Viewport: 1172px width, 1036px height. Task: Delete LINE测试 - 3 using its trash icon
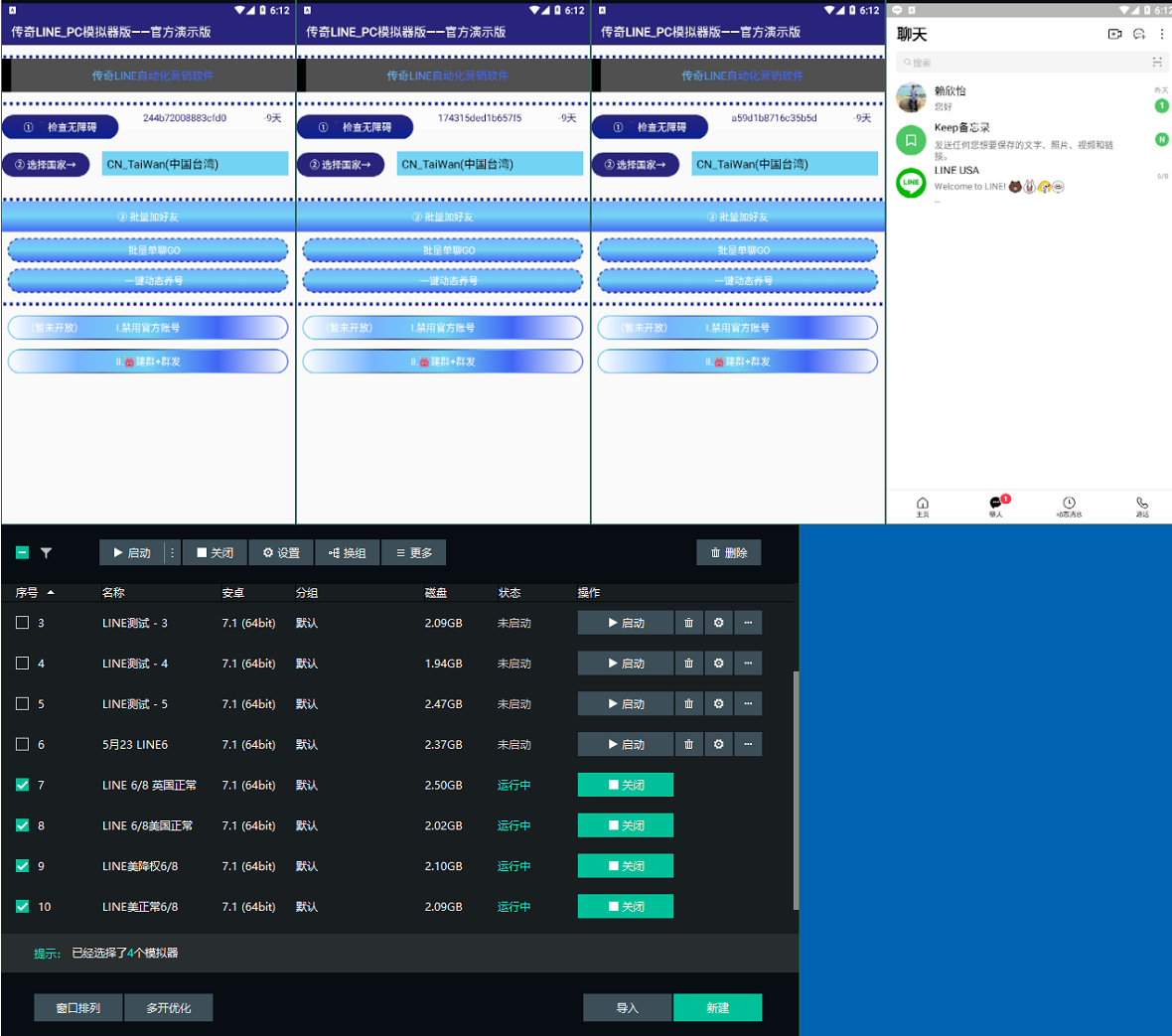689,623
